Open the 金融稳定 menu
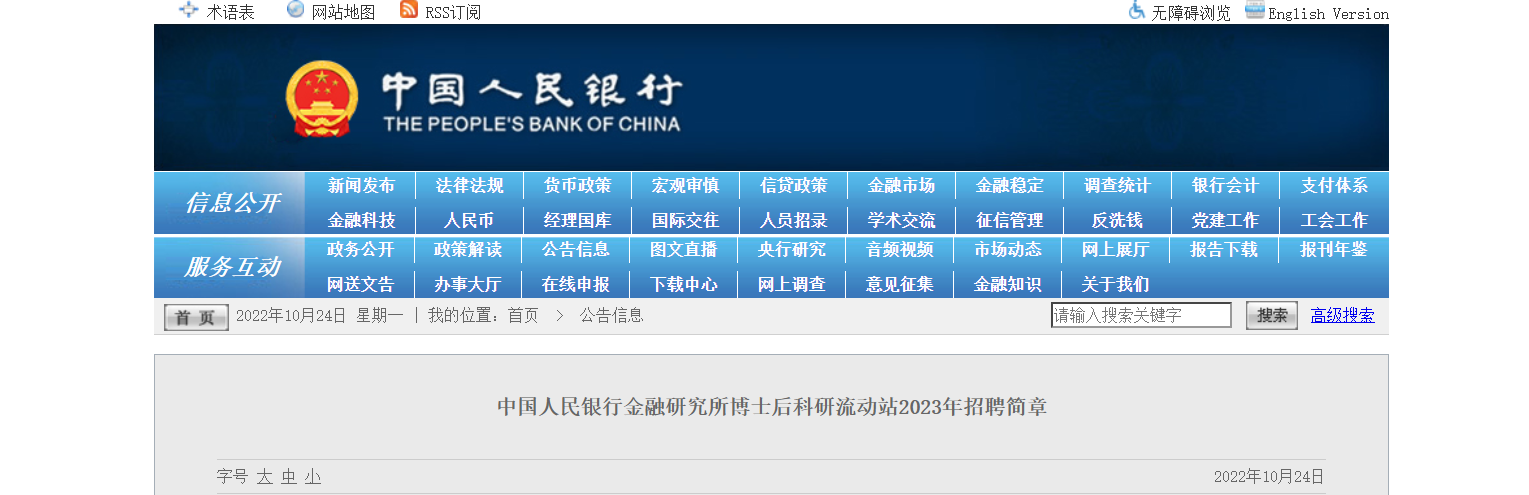1529x495 pixels. coord(1009,186)
